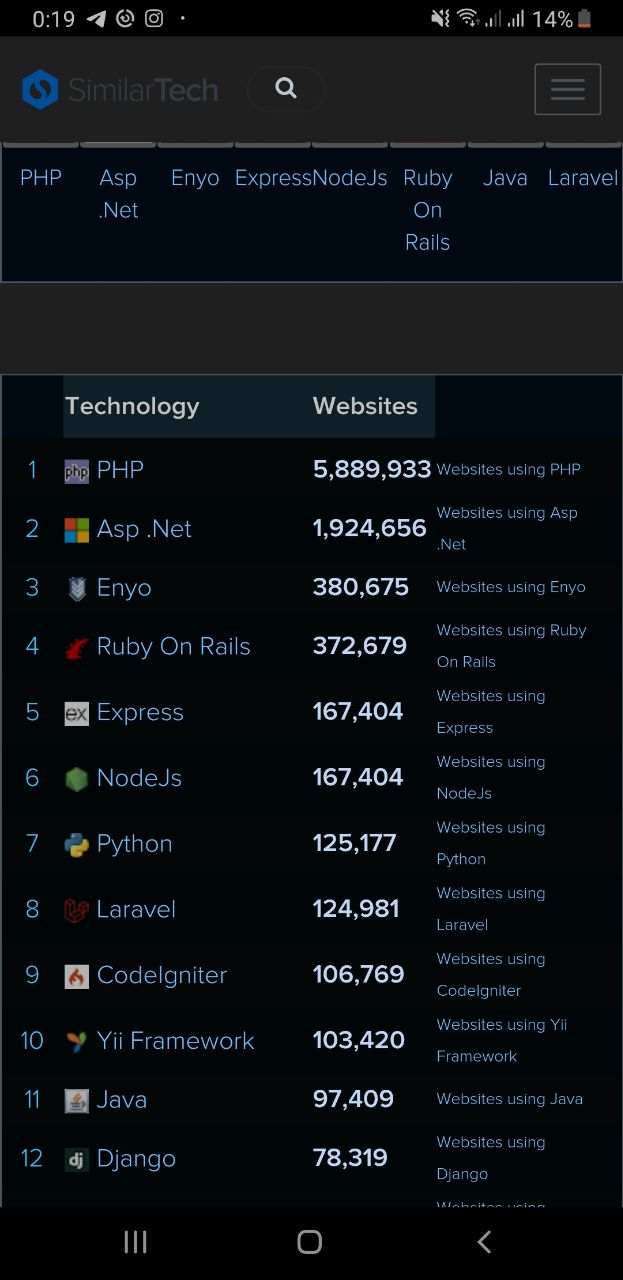Open the Asp .Net technology link in table
This screenshot has width=623, height=1280.
(x=144, y=529)
